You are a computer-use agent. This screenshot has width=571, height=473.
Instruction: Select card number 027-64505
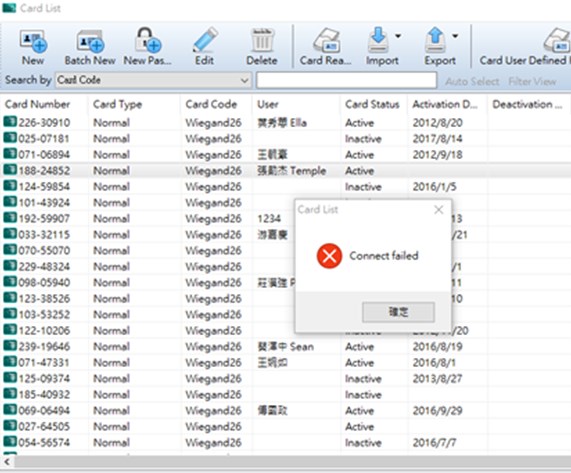pyautogui.click(x=44, y=427)
